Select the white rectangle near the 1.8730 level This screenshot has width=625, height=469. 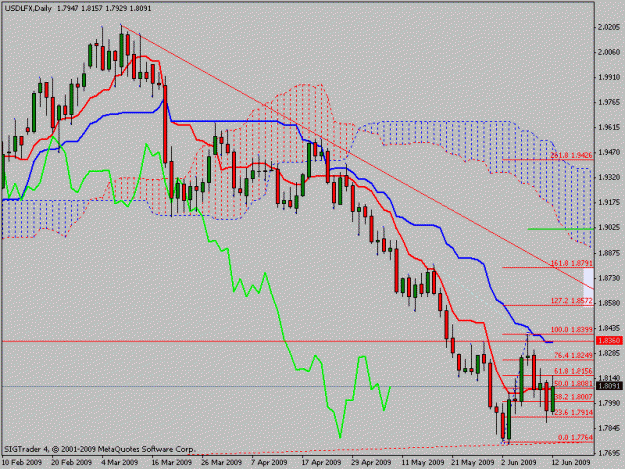pos(588,287)
